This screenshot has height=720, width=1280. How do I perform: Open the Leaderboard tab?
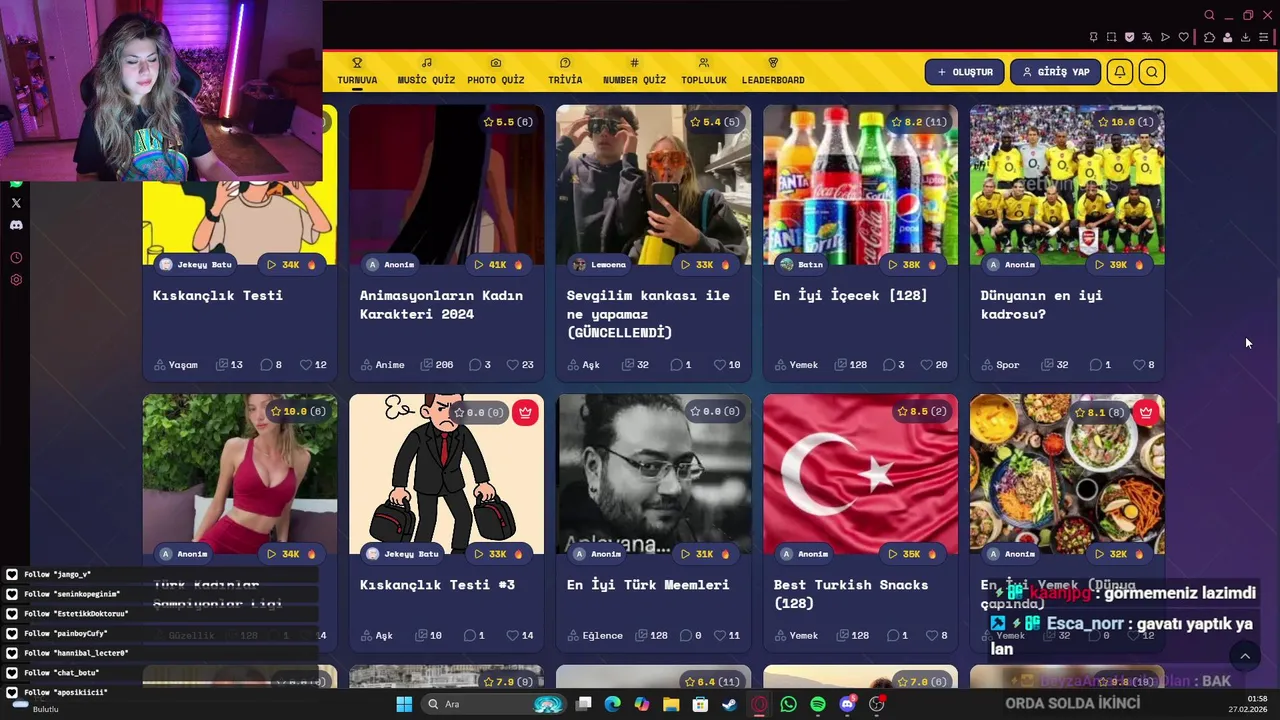coord(773,71)
